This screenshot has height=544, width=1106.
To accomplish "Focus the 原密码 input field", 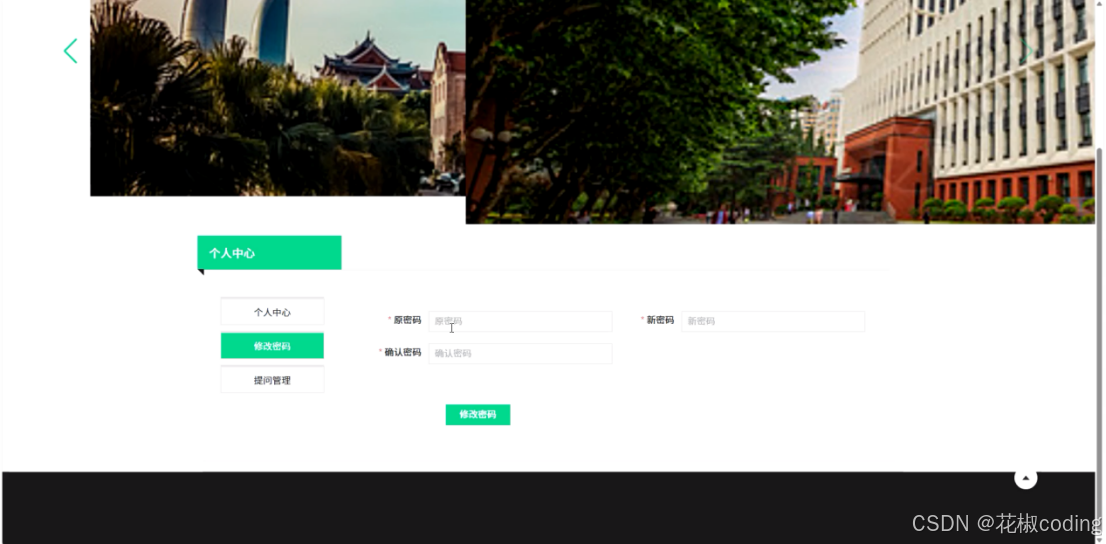I will click(x=520, y=321).
